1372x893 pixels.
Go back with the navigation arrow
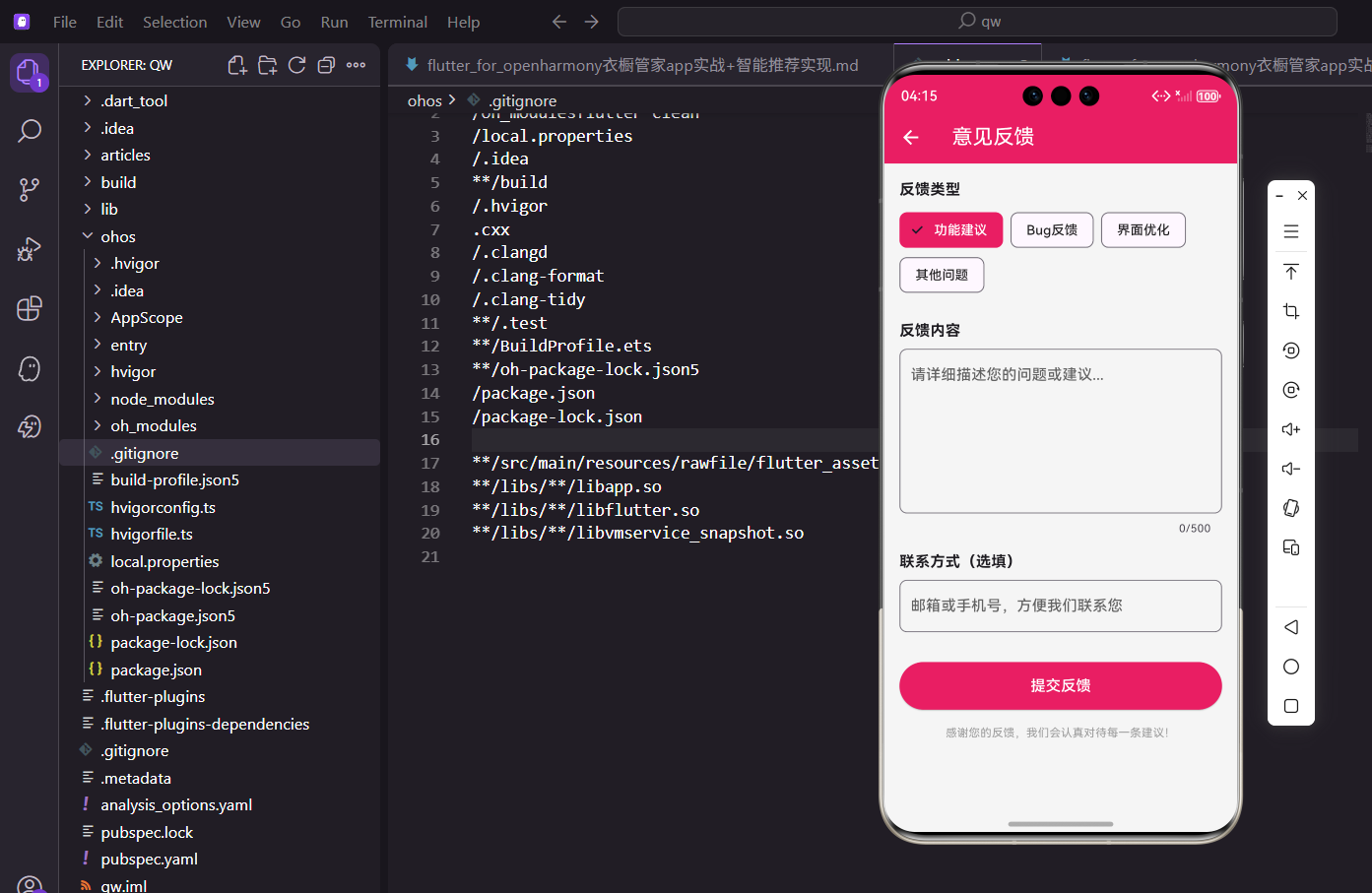[559, 22]
